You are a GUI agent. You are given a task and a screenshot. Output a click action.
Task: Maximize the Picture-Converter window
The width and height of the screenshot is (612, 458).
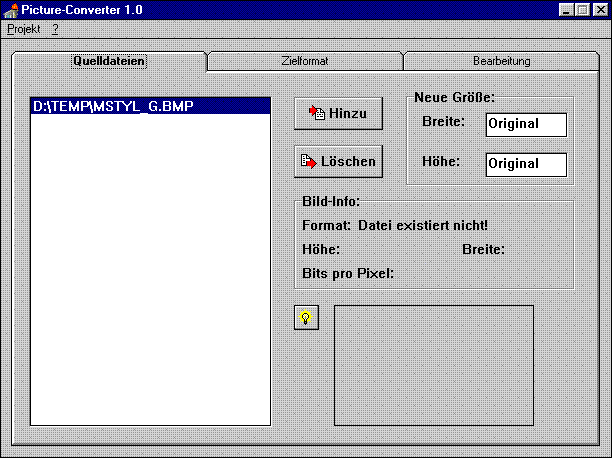coord(582,10)
